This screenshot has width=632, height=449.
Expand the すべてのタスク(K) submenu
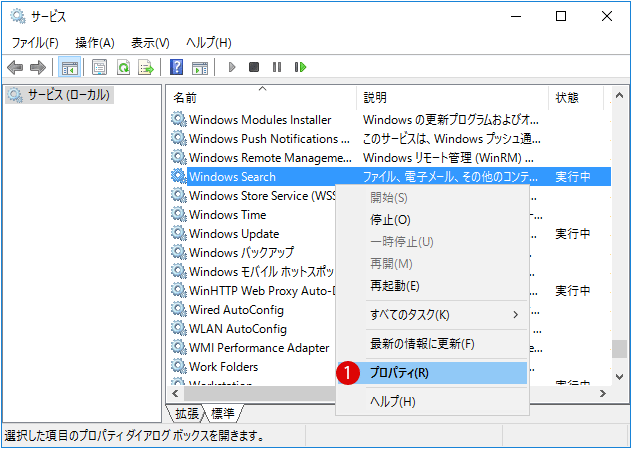[x=432, y=315]
